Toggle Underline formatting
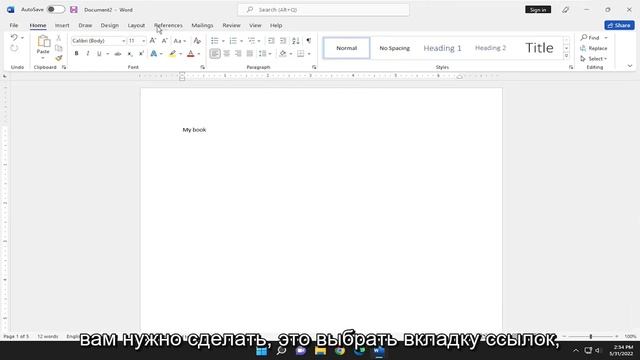This screenshot has width=640, height=360. (x=99, y=53)
